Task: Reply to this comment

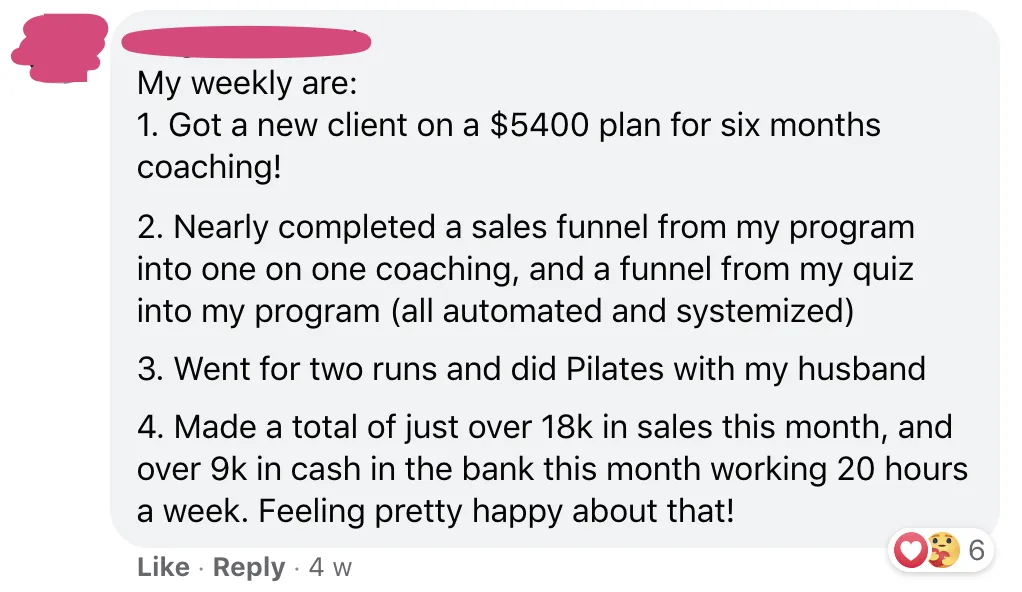Action: [x=249, y=567]
